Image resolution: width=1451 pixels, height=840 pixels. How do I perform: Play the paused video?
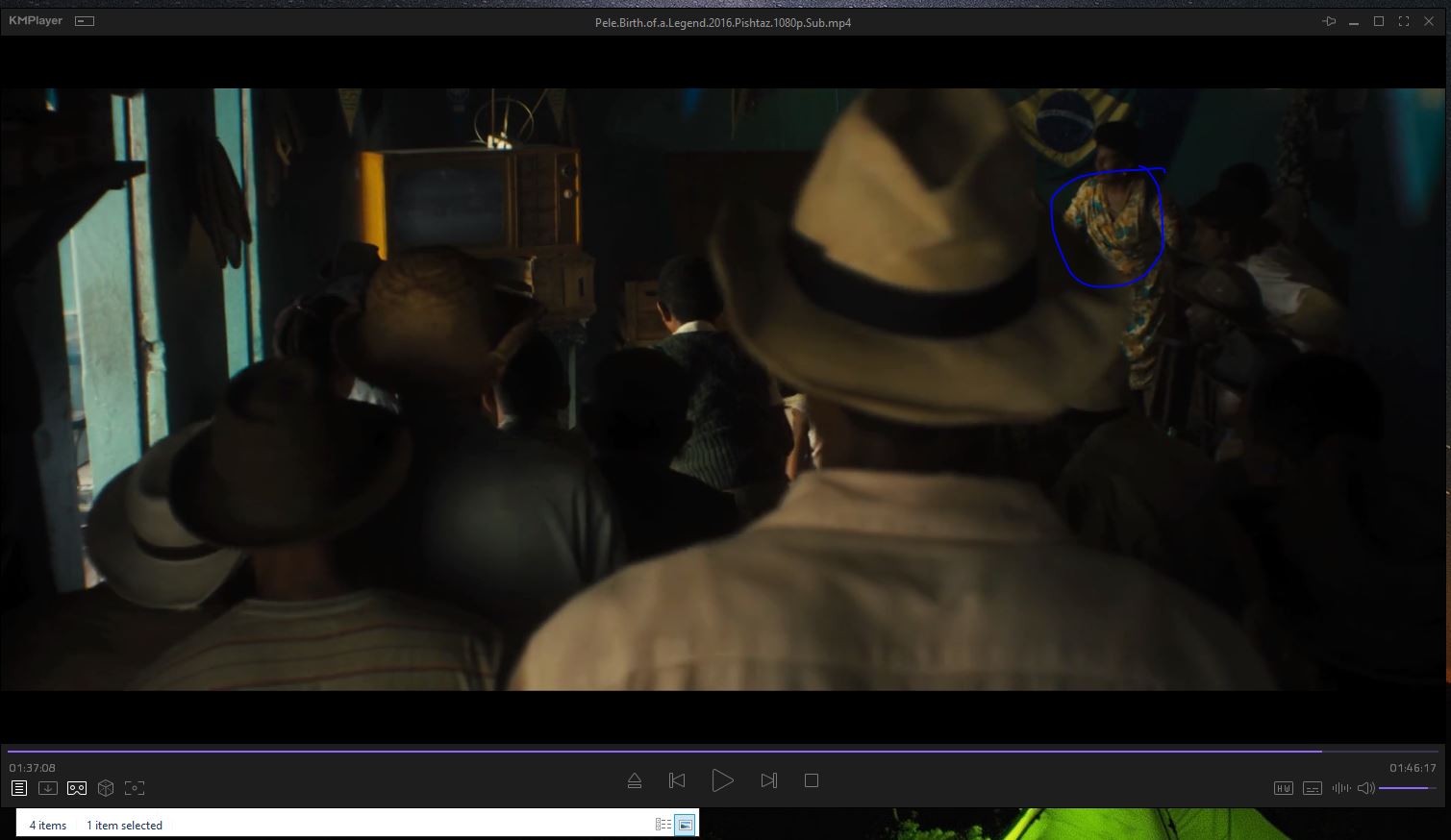click(722, 780)
